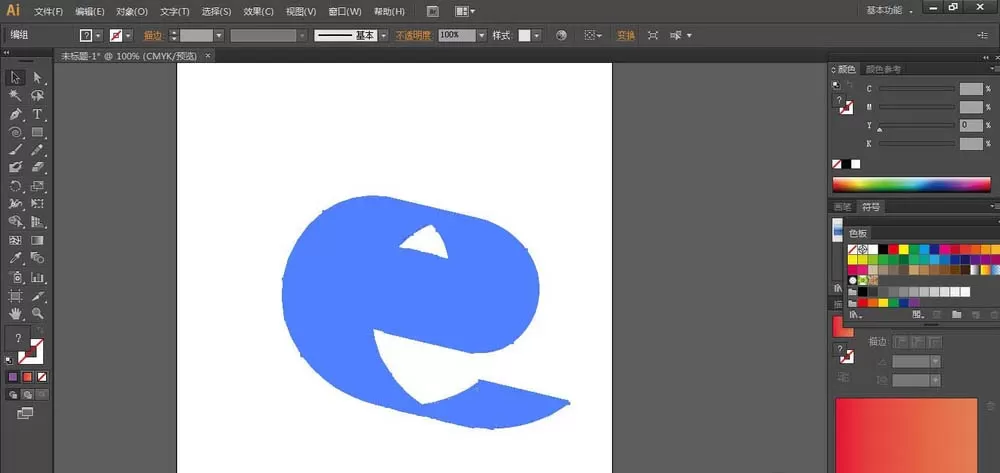Select the Shape Builder tool
Image resolution: width=1000 pixels, height=473 pixels.
click(x=15, y=222)
